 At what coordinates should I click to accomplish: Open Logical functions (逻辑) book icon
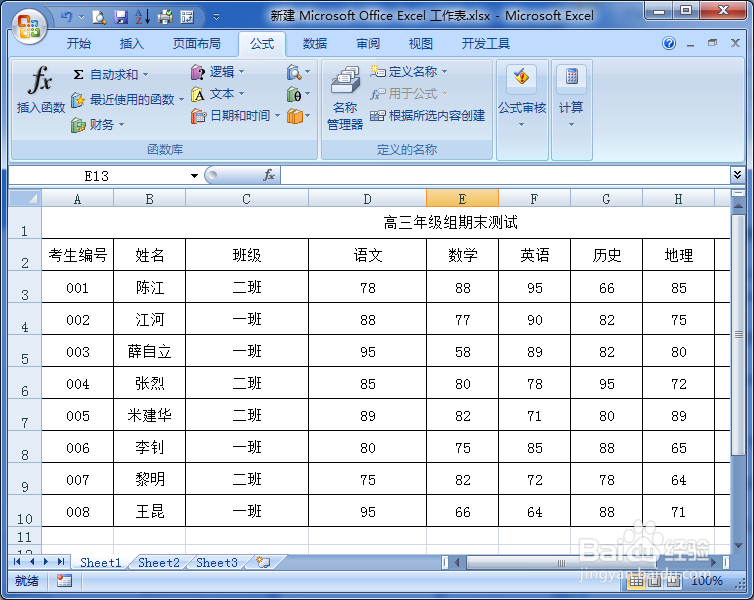pos(198,72)
